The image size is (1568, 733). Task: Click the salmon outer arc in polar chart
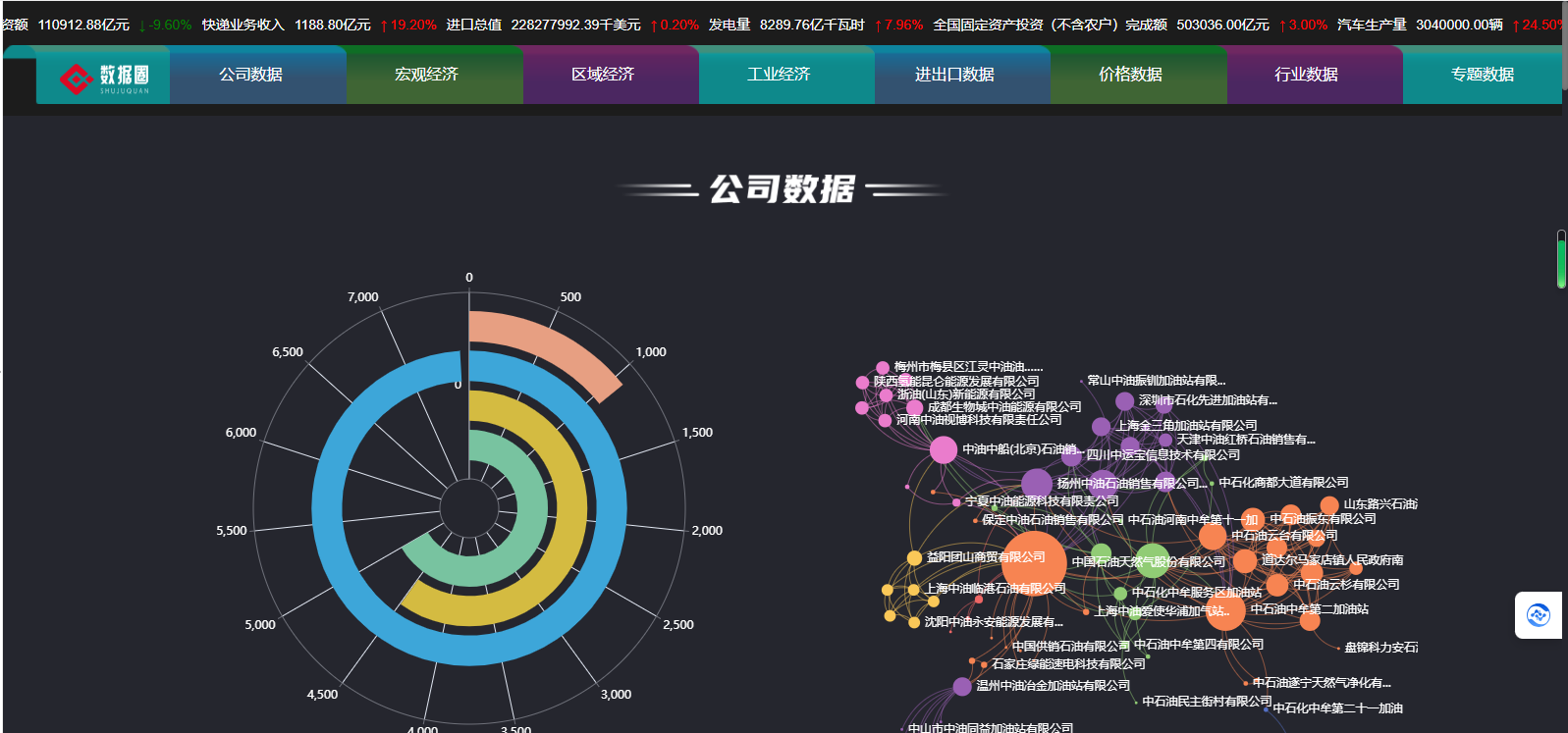pos(550,345)
